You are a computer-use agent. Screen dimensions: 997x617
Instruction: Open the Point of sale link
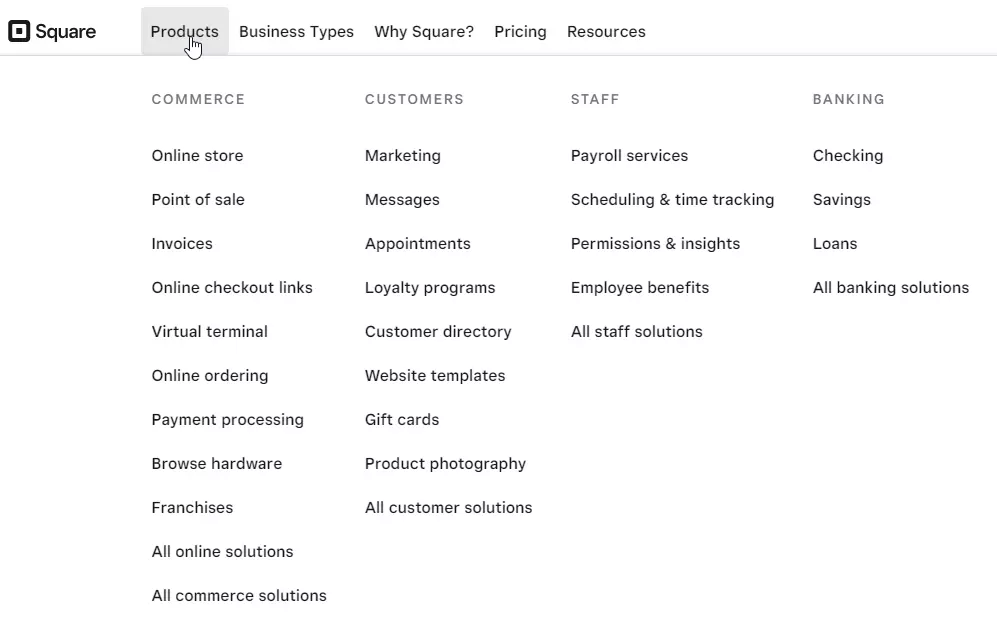[198, 200]
